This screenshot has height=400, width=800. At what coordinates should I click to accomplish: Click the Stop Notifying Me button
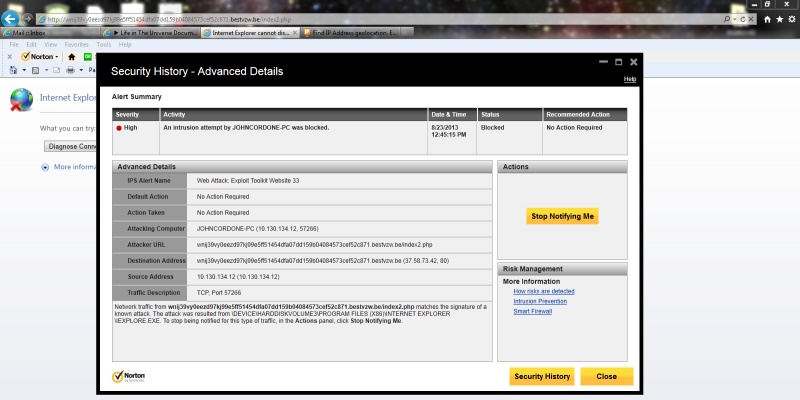562,216
